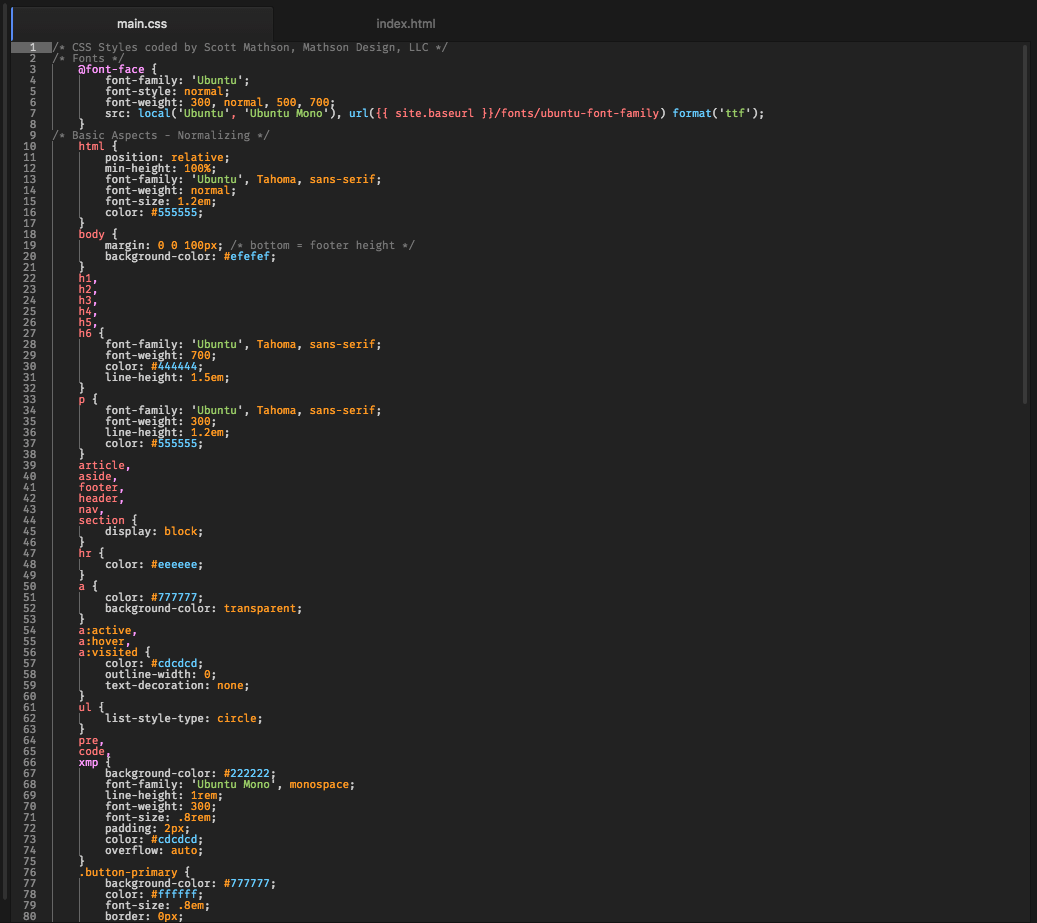Click the '#777777' value in the a rule

pos(174,598)
